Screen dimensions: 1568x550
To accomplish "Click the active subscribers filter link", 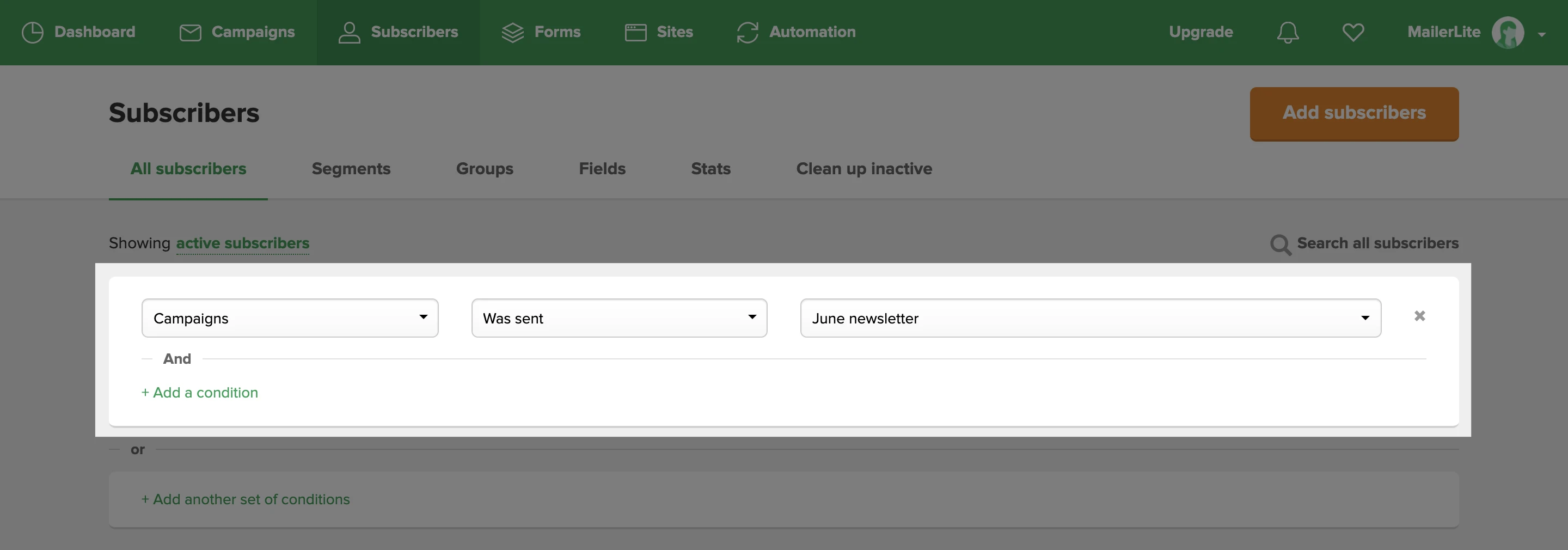I will (x=242, y=243).
